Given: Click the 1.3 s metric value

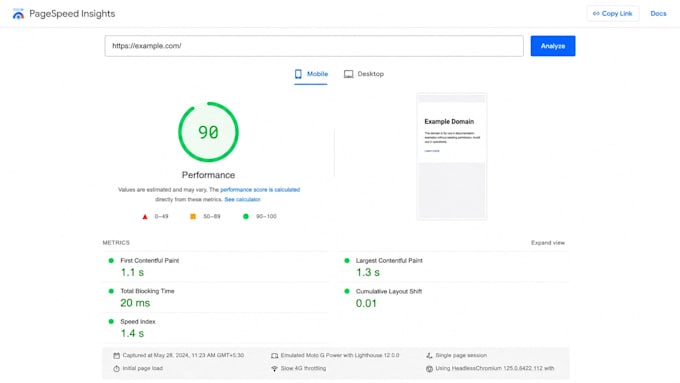Looking at the screenshot, I should (x=367, y=272).
